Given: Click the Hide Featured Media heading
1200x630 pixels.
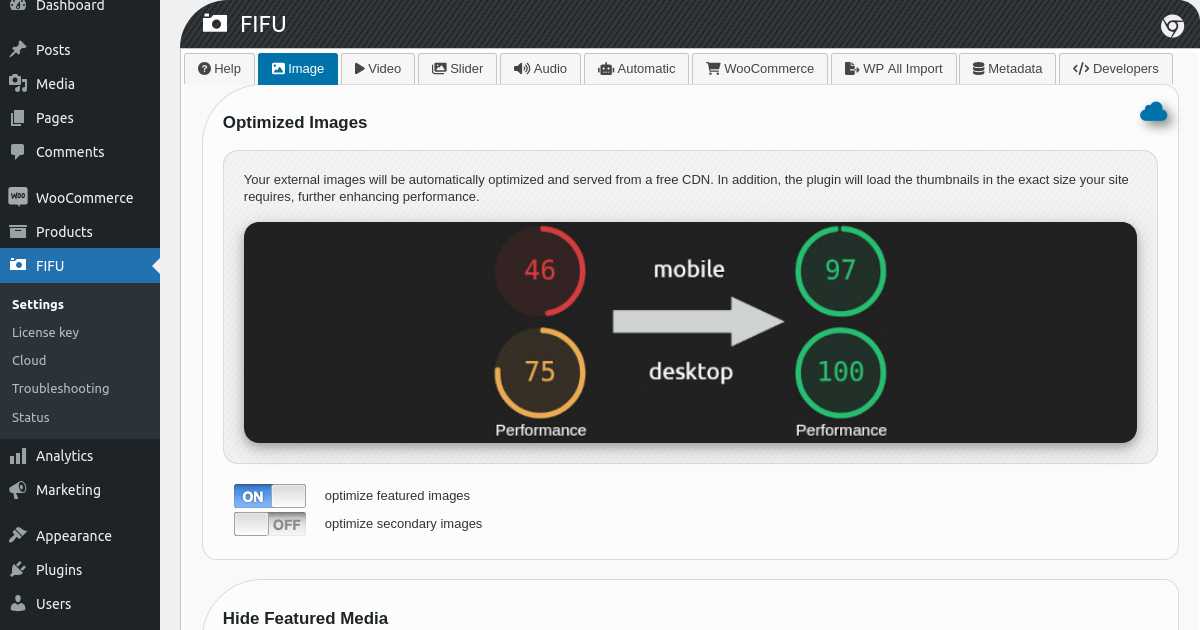Looking at the screenshot, I should click(x=305, y=618).
